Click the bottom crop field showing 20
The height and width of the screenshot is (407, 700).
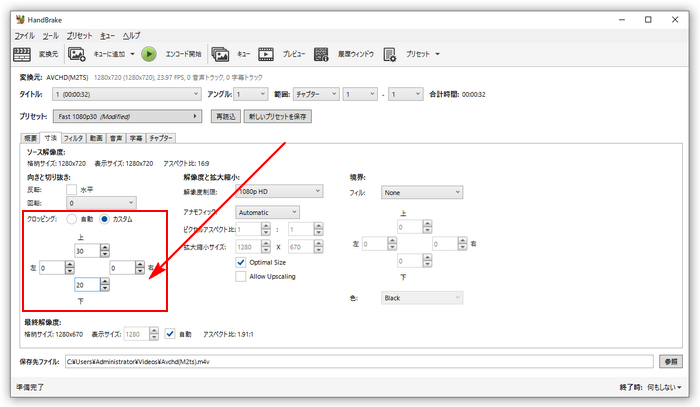tap(87, 285)
